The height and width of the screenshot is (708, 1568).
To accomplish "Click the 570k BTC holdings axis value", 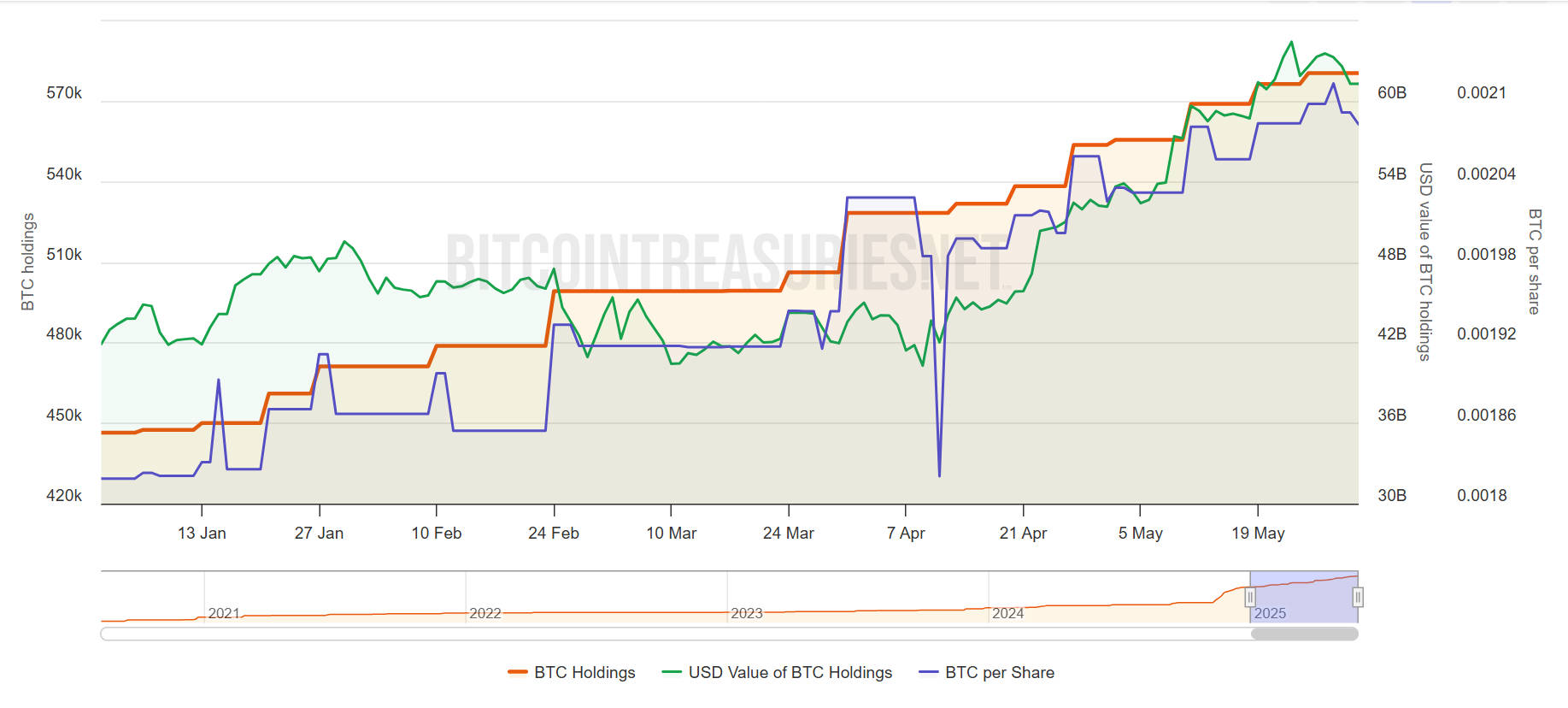I will [x=64, y=93].
